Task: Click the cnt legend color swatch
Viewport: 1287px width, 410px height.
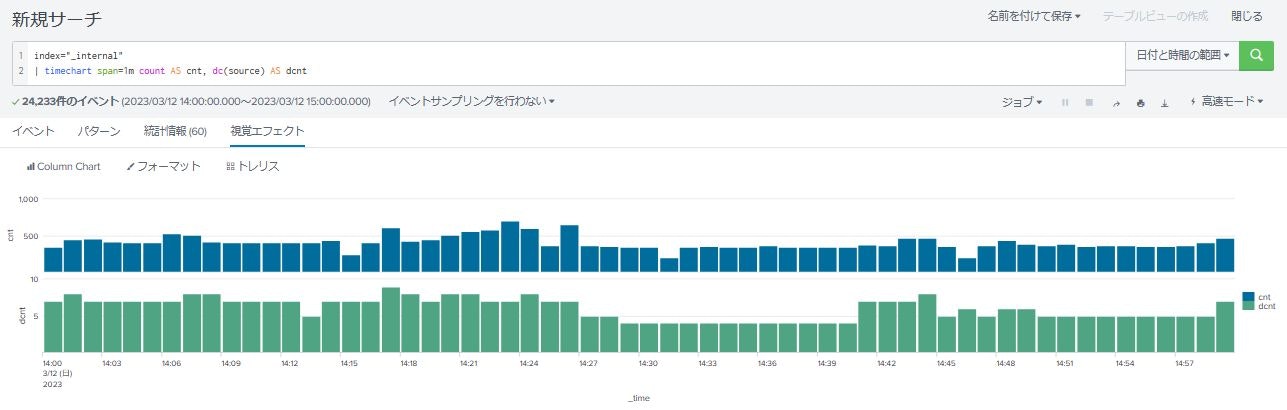Action: pyautogui.click(x=1248, y=297)
